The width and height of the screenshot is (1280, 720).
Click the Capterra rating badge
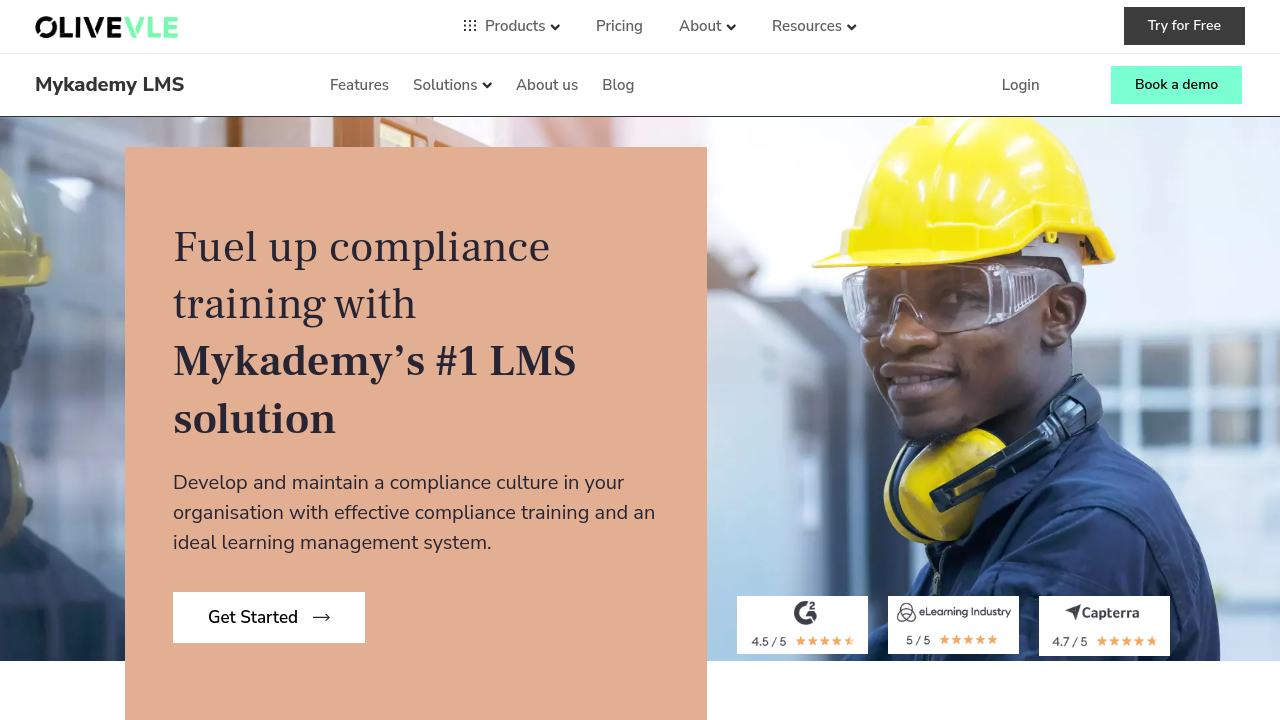point(1104,626)
